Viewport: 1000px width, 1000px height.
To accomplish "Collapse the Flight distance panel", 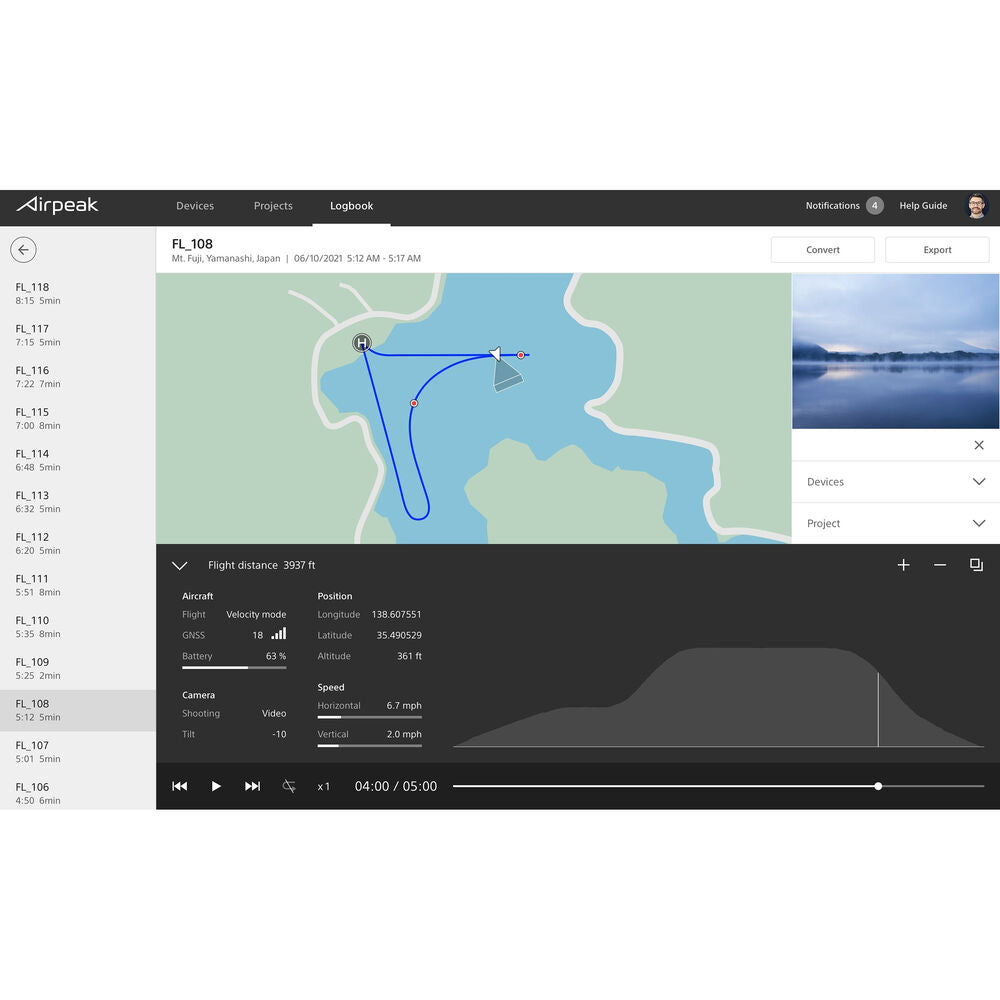I will pos(180,566).
